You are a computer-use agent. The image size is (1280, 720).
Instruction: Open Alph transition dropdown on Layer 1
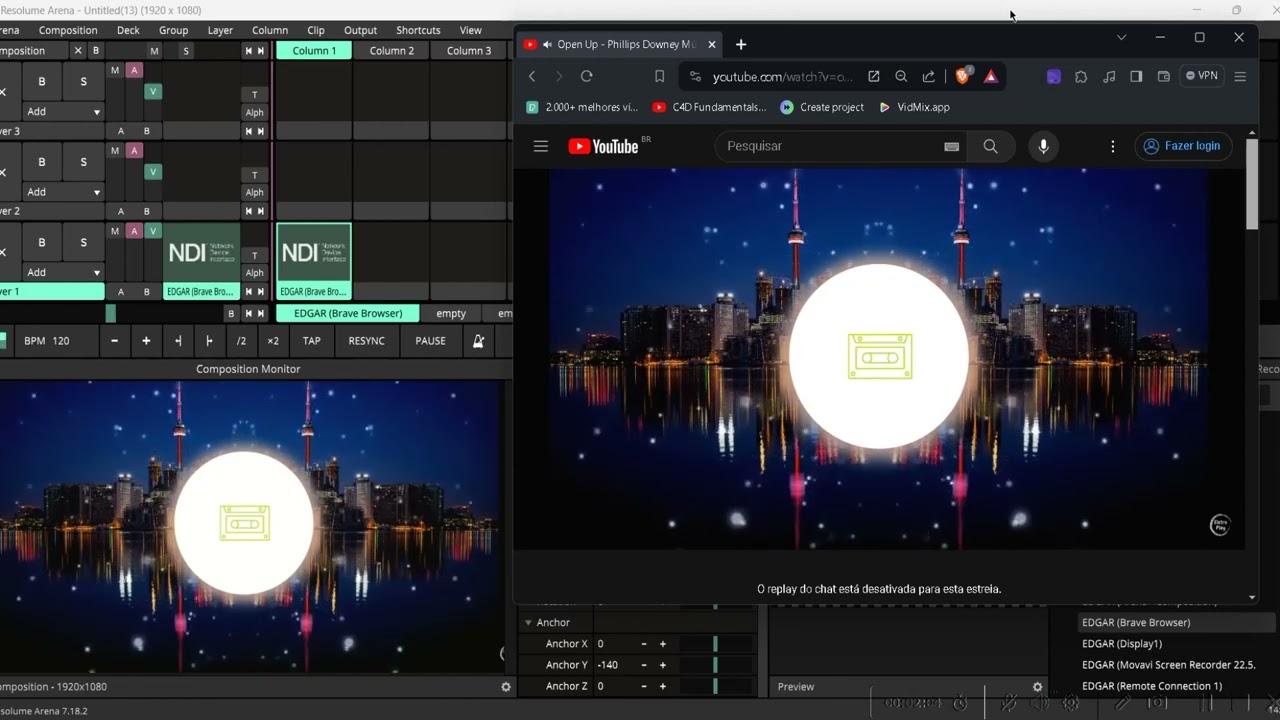[x=254, y=272]
